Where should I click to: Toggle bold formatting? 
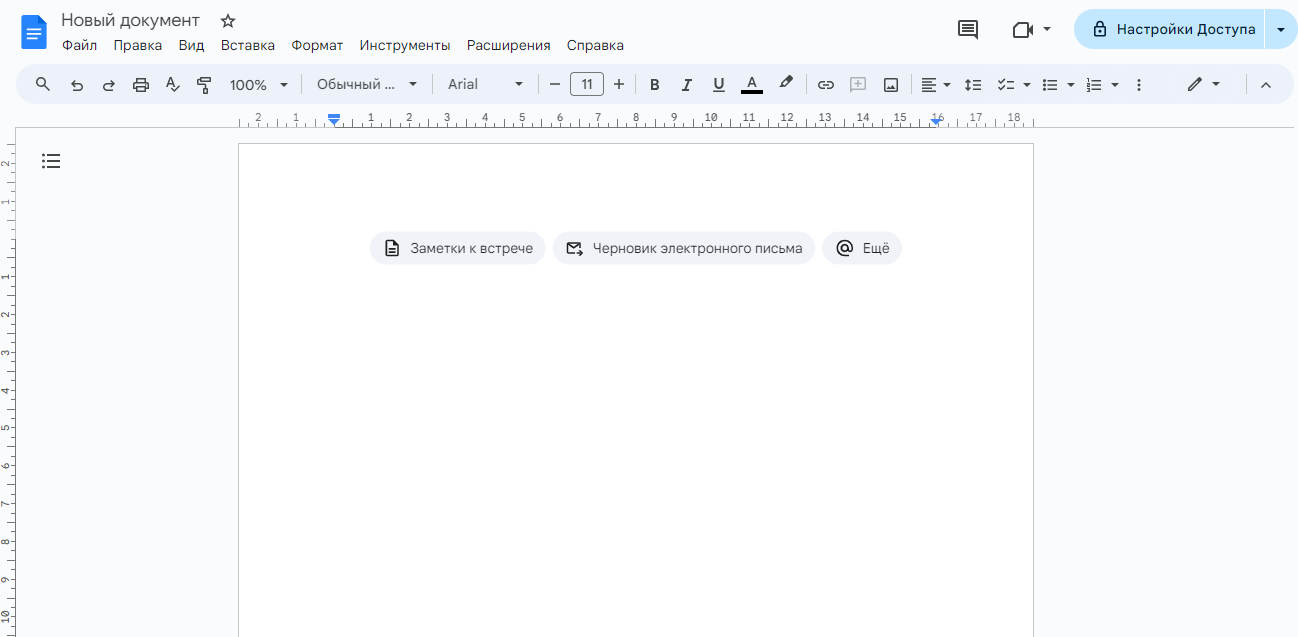654,84
